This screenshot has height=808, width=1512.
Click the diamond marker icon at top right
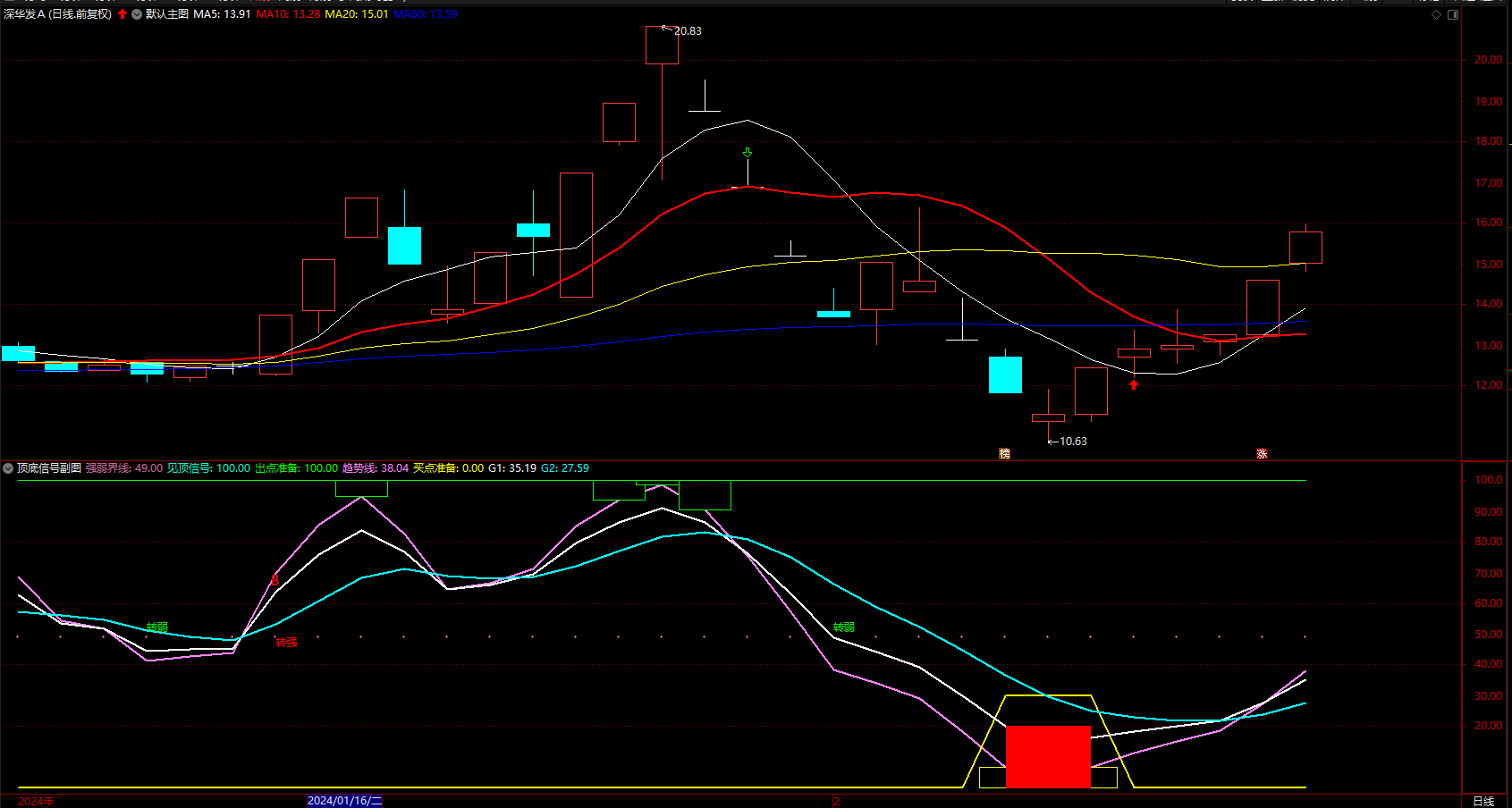1437,14
